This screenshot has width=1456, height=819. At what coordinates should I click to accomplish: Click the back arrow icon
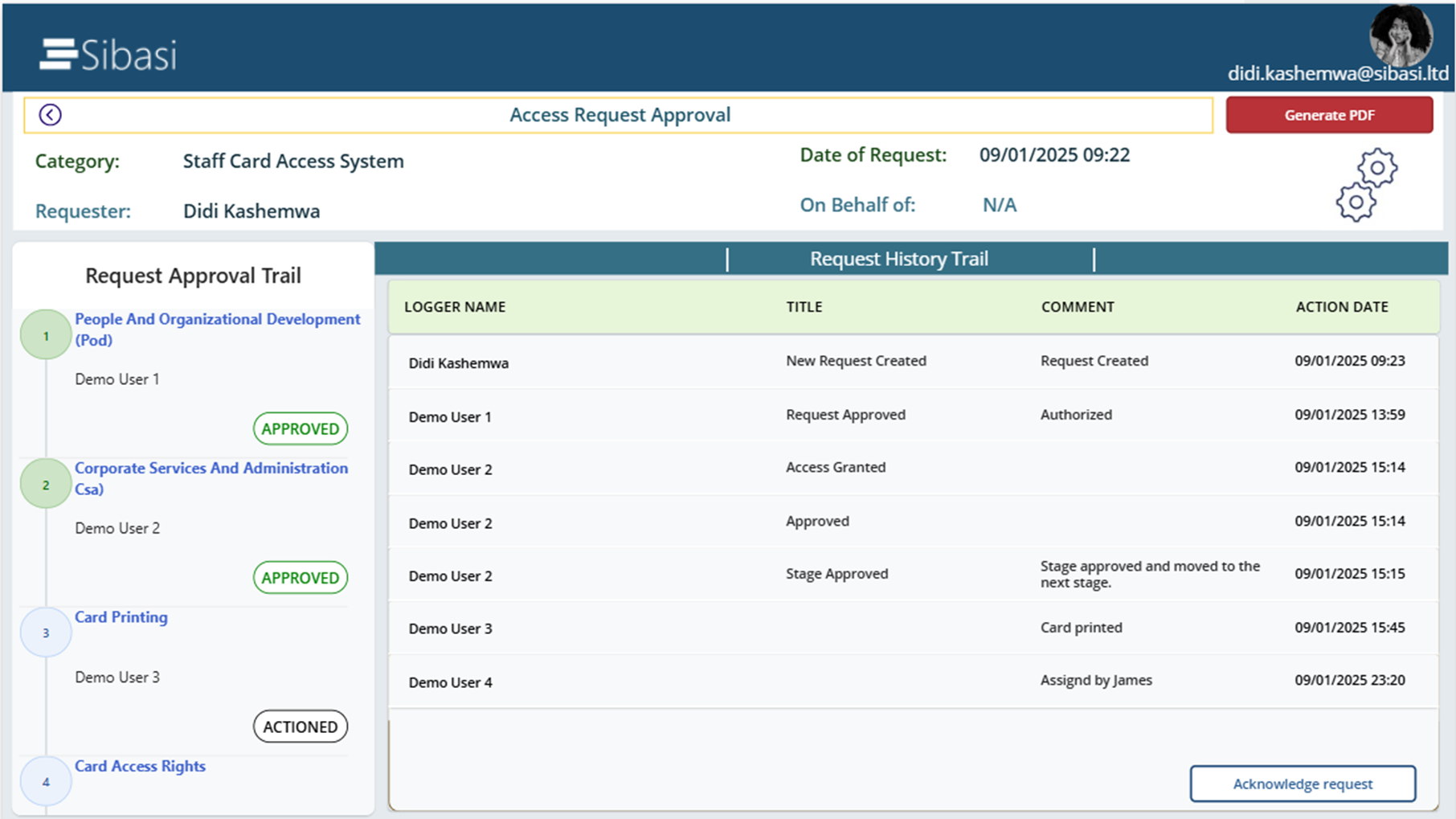point(50,115)
